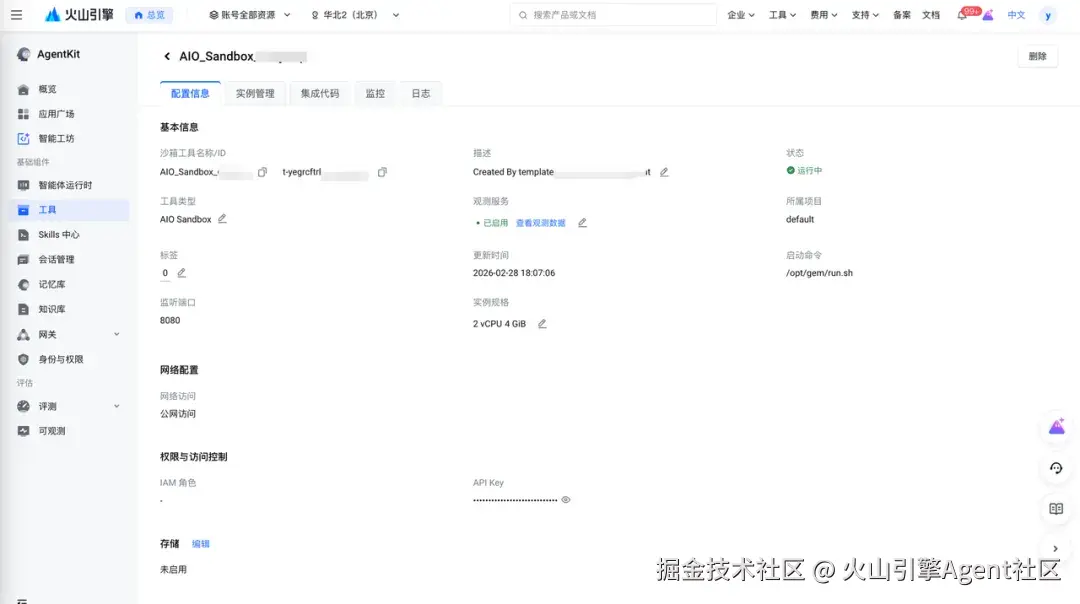Open the 支持 dropdown menu
The width and height of the screenshot is (1080, 604).
[865, 14]
